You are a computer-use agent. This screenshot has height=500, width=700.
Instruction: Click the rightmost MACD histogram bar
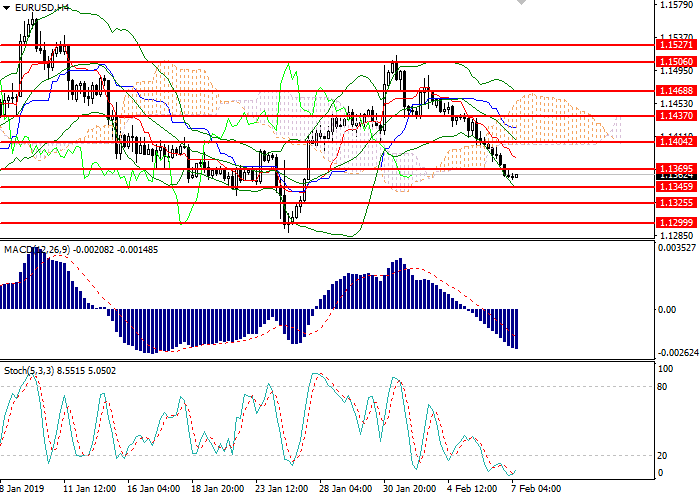point(517,328)
